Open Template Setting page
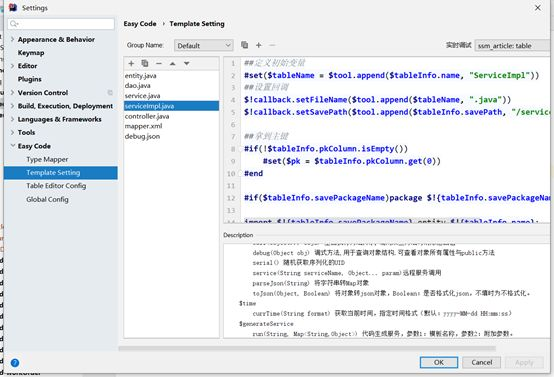This screenshot has width=554, height=377. (60, 172)
